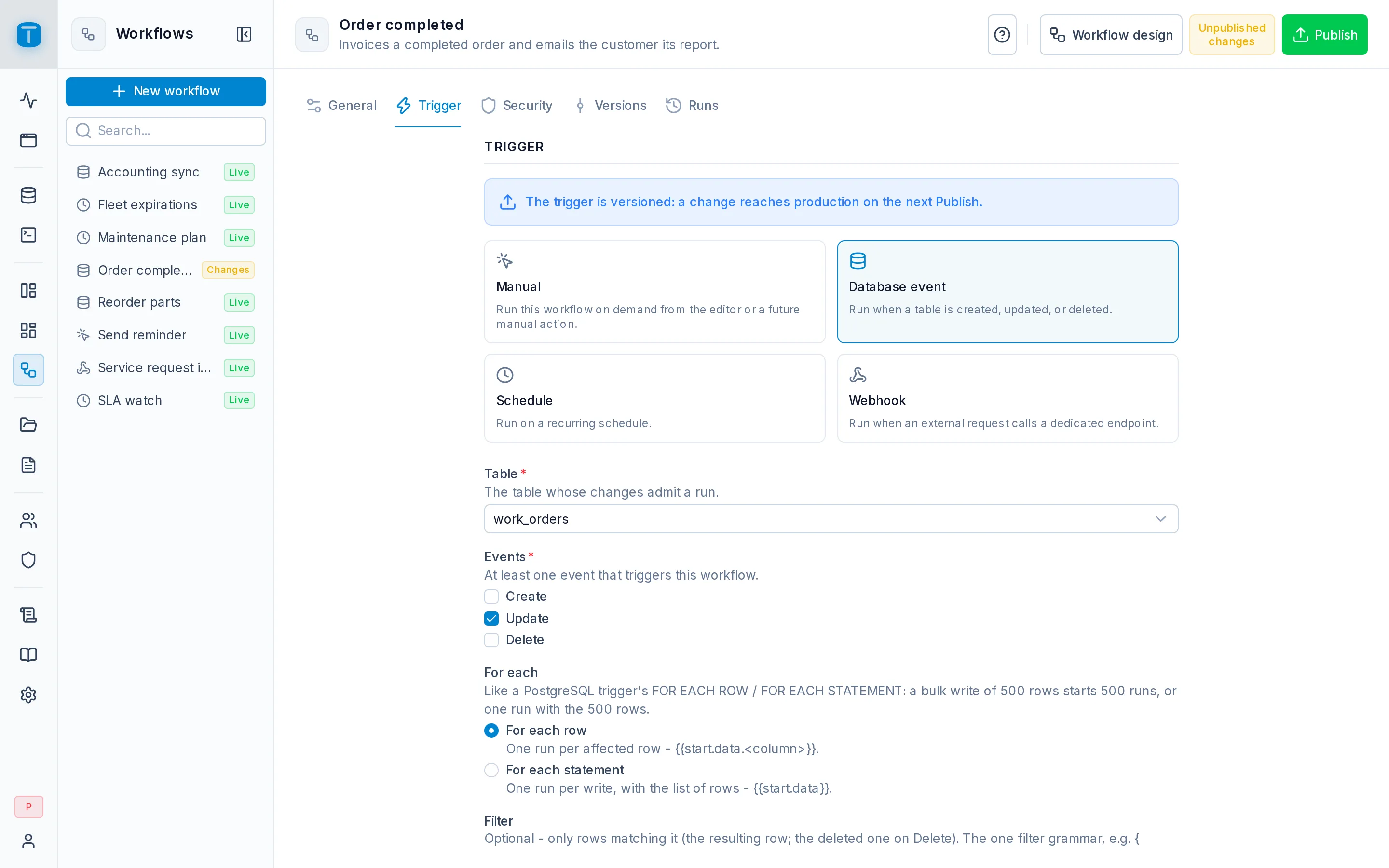Open the folder icon in left rail
This screenshot has height=868, width=1389.
click(29, 425)
